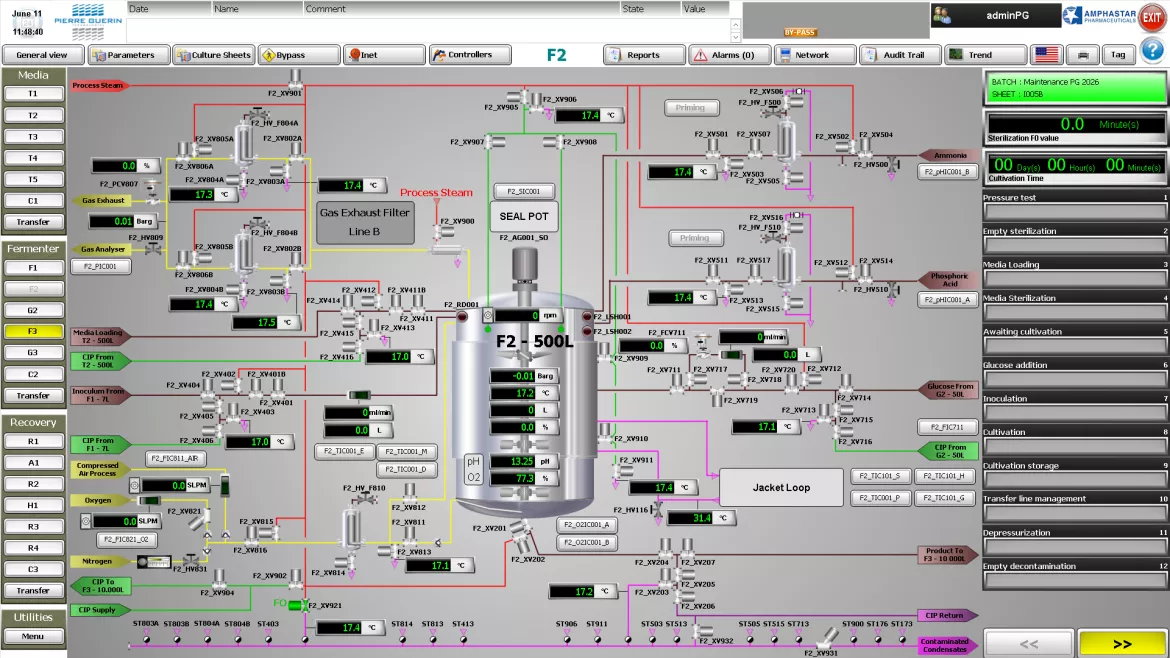Open the Audit Trail view
Viewport: 1170px width, 658px height.
pos(899,54)
